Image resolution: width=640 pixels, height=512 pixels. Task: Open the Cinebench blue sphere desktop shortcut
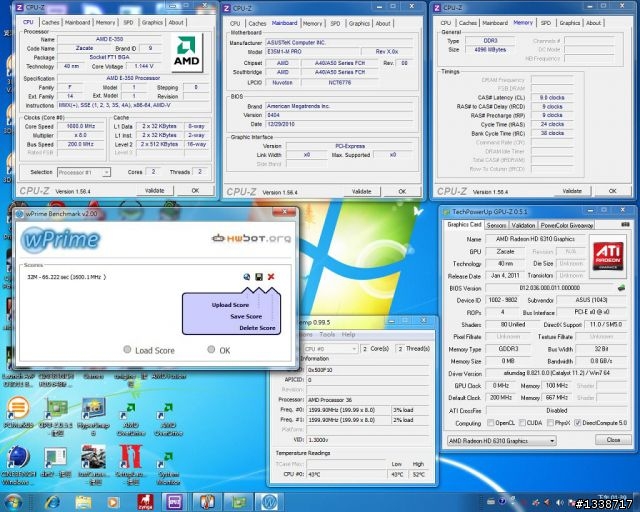(18, 465)
